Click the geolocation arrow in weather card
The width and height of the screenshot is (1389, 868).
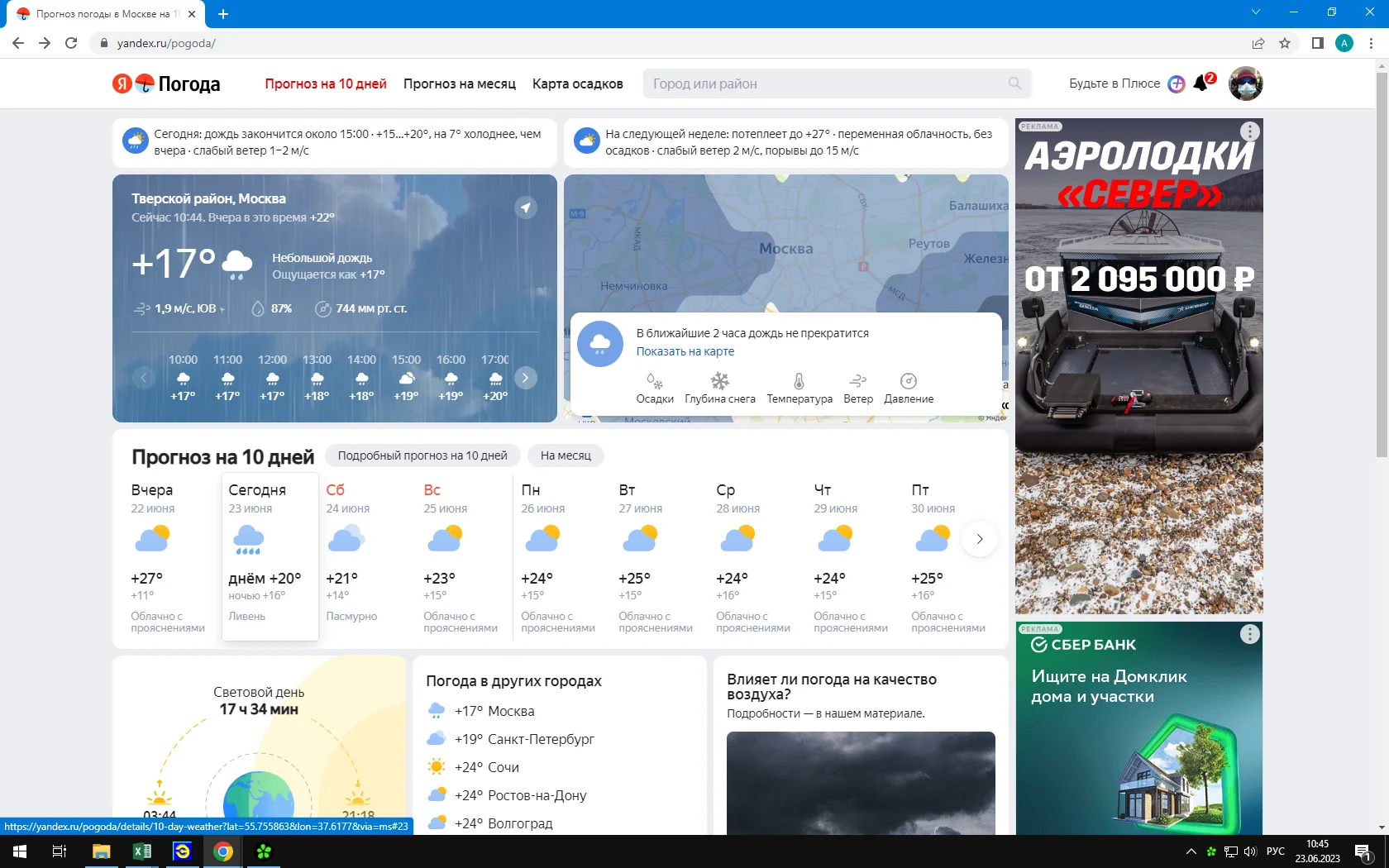(x=526, y=207)
